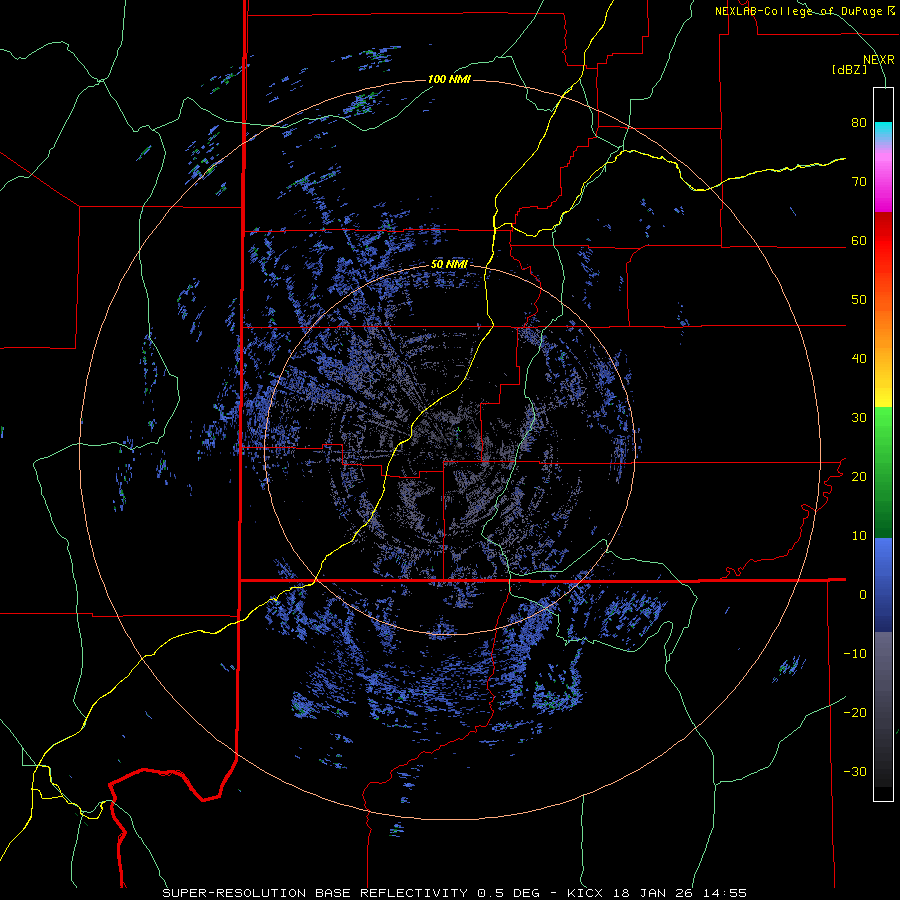900x900 pixels.
Task: Click the 60 value on the dBZ scale
Action: coord(859,241)
